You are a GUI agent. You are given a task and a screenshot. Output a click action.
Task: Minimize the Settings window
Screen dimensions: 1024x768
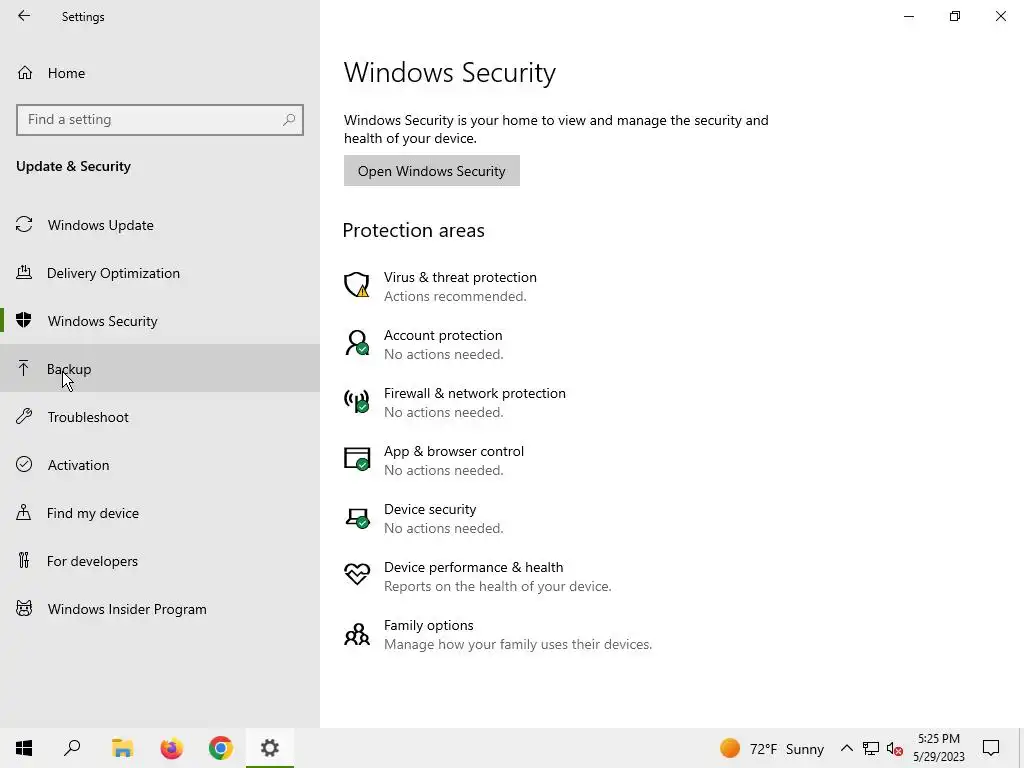908,16
